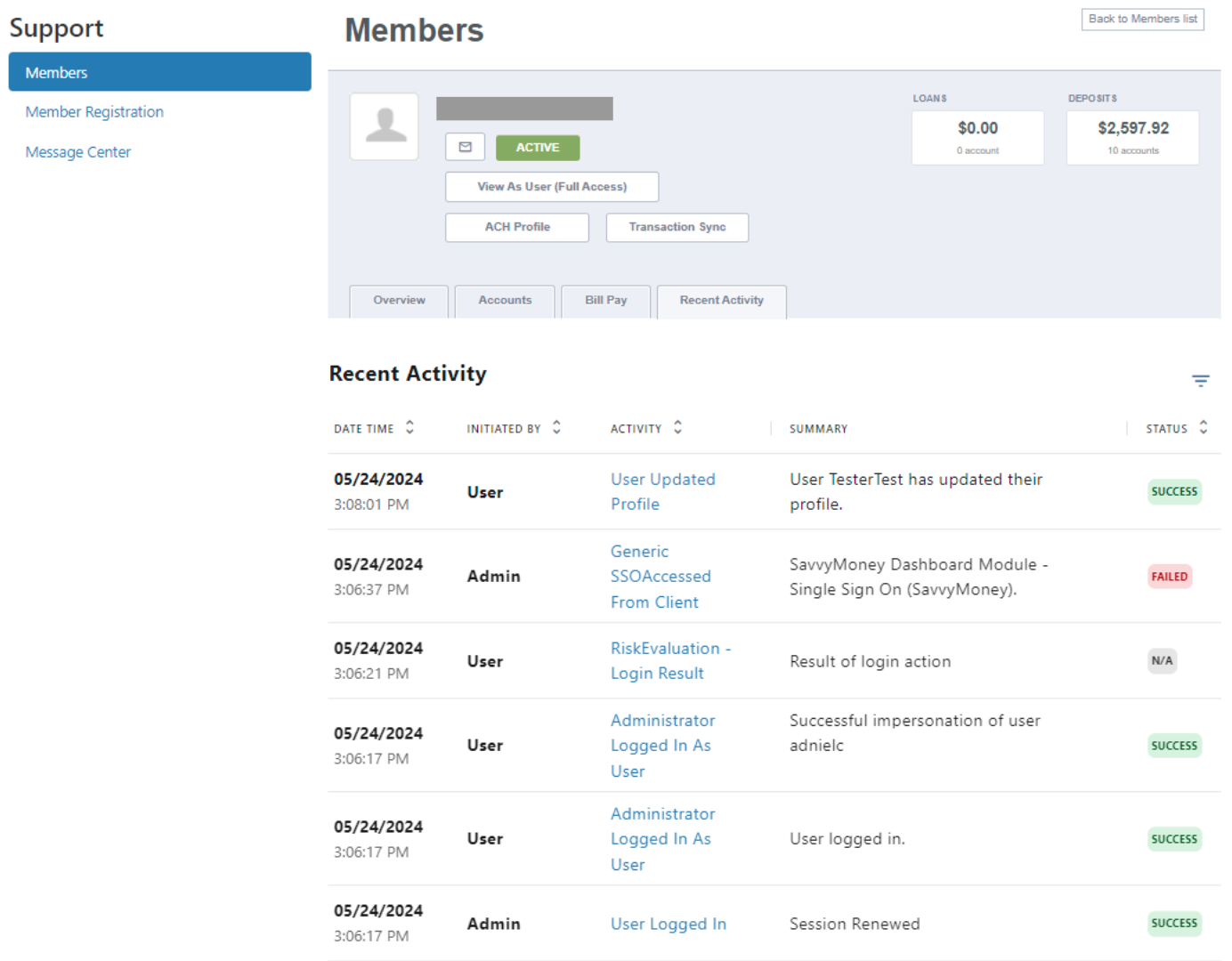This screenshot has height=961, width=1232.
Task: Go back to Members list
Action: (1142, 19)
